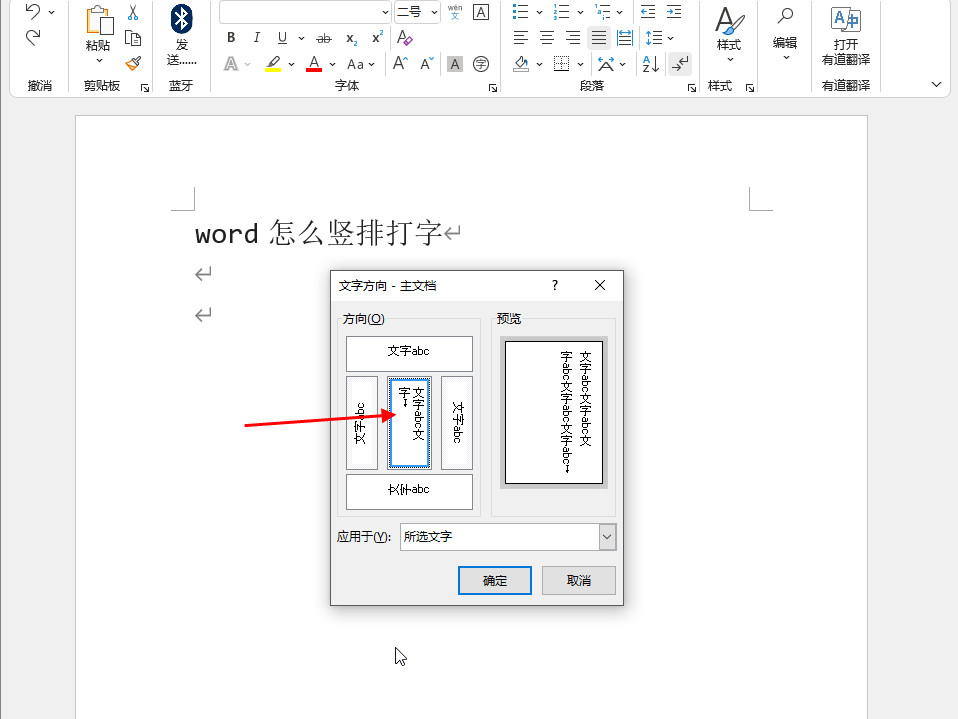Click the Bluetooth send icon
This screenshot has width=958, height=719.
[181, 19]
